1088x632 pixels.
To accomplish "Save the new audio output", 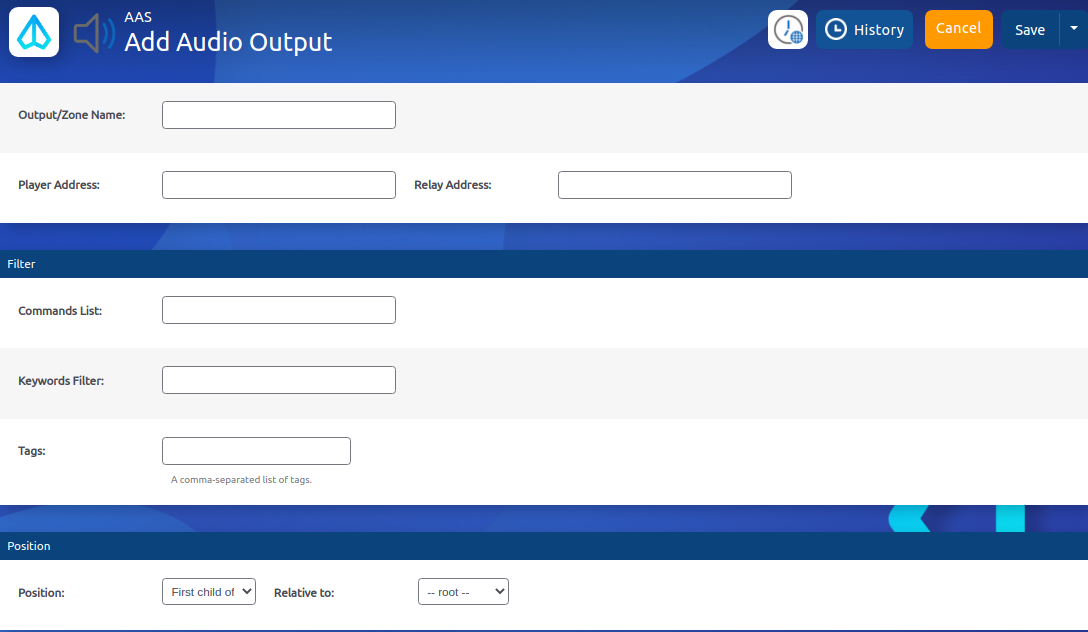I will point(1029,30).
